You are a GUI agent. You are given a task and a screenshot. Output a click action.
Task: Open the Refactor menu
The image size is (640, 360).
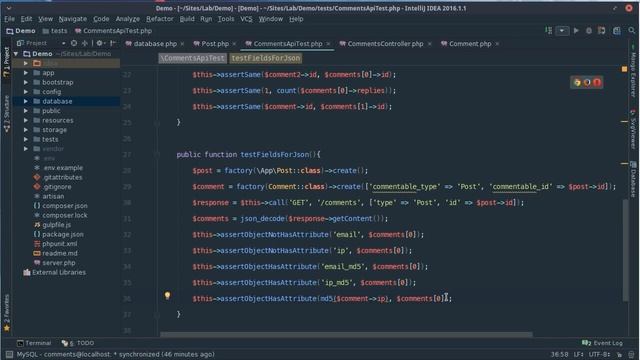coord(160,19)
